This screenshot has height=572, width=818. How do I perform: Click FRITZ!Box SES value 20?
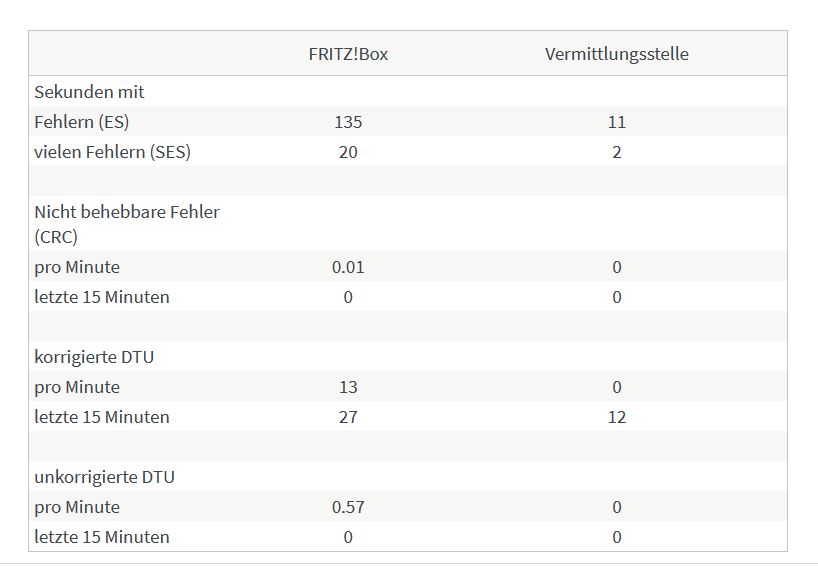[x=348, y=152]
